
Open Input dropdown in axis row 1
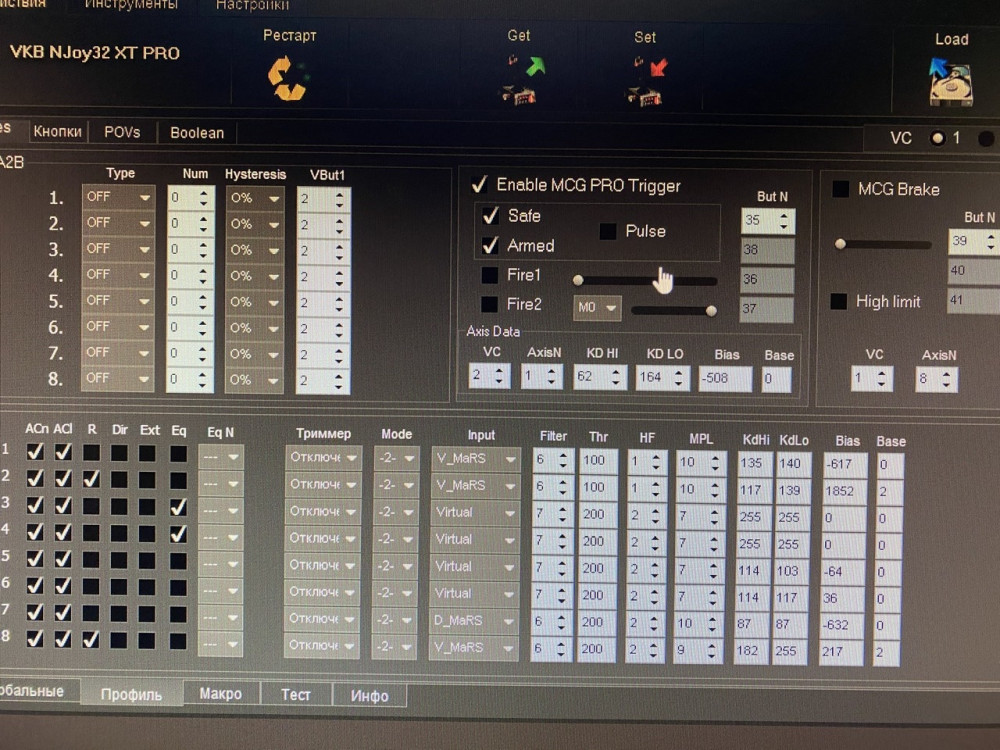click(x=475, y=459)
